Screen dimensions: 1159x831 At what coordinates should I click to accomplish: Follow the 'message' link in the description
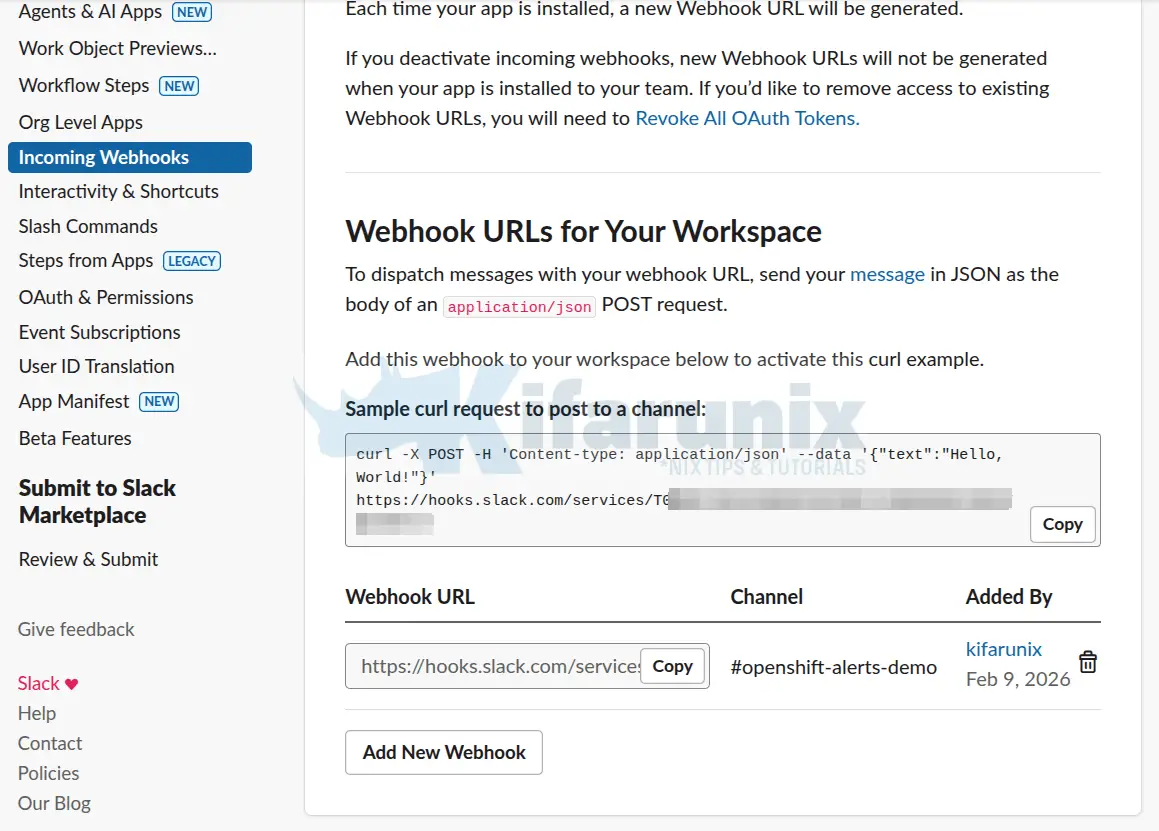[887, 274]
